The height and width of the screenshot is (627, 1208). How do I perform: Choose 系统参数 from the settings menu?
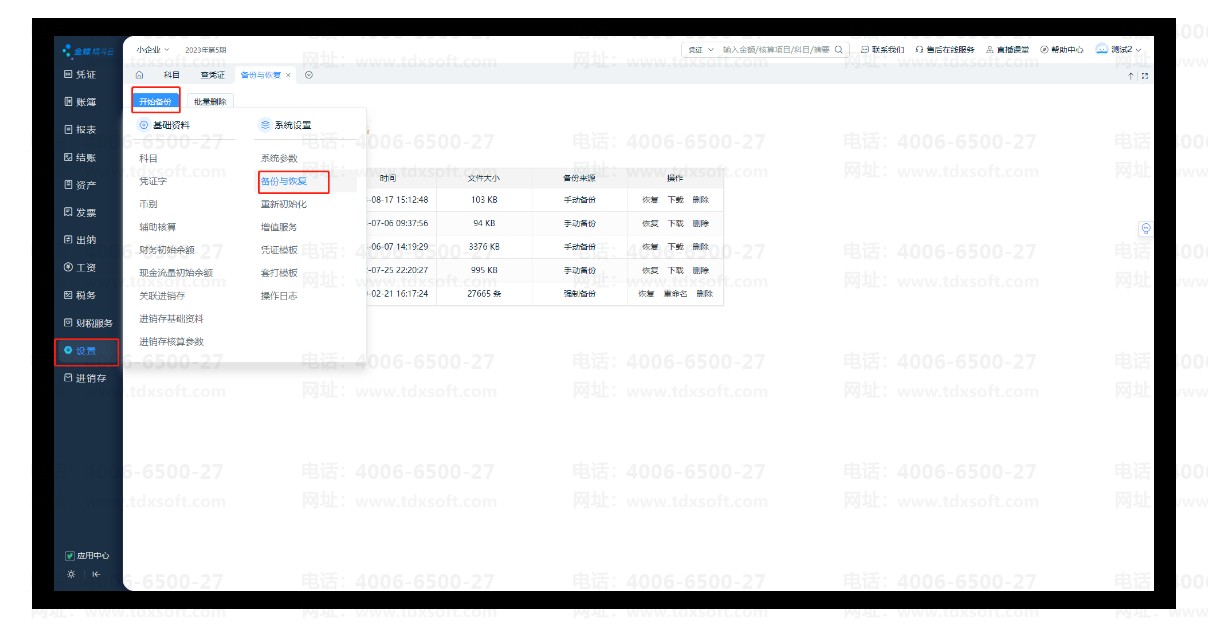(x=279, y=158)
